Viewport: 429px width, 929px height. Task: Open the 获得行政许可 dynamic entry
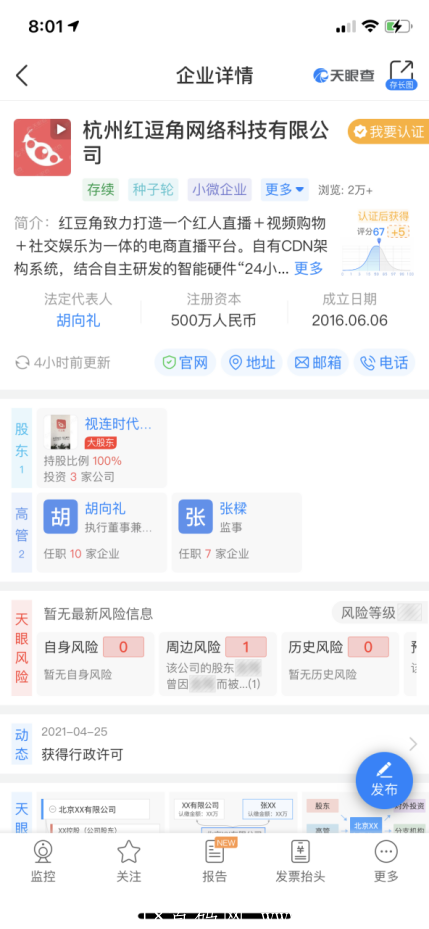pyautogui.click(x=82, y=755)
